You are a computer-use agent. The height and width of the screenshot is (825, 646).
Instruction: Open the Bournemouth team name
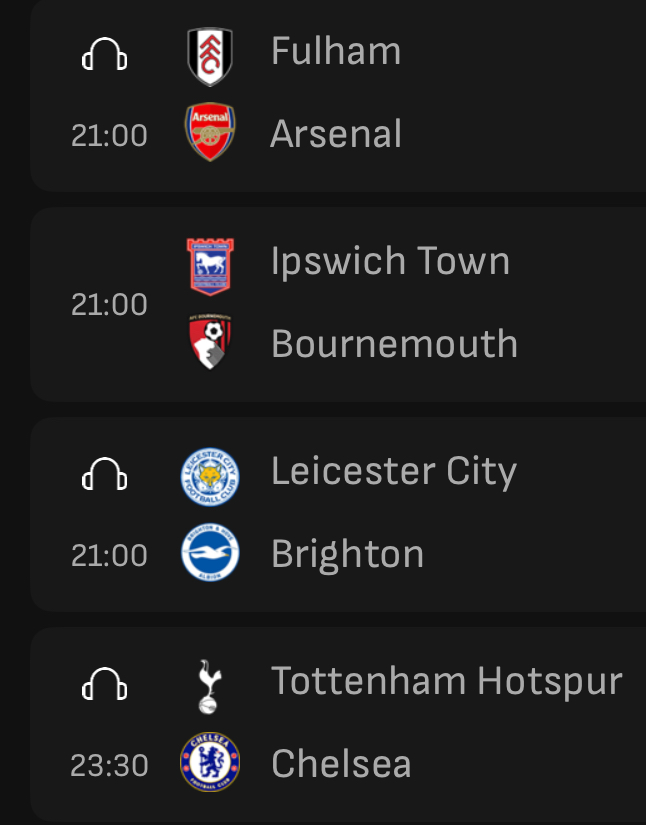pyautogui.click(x=395, y=344)
